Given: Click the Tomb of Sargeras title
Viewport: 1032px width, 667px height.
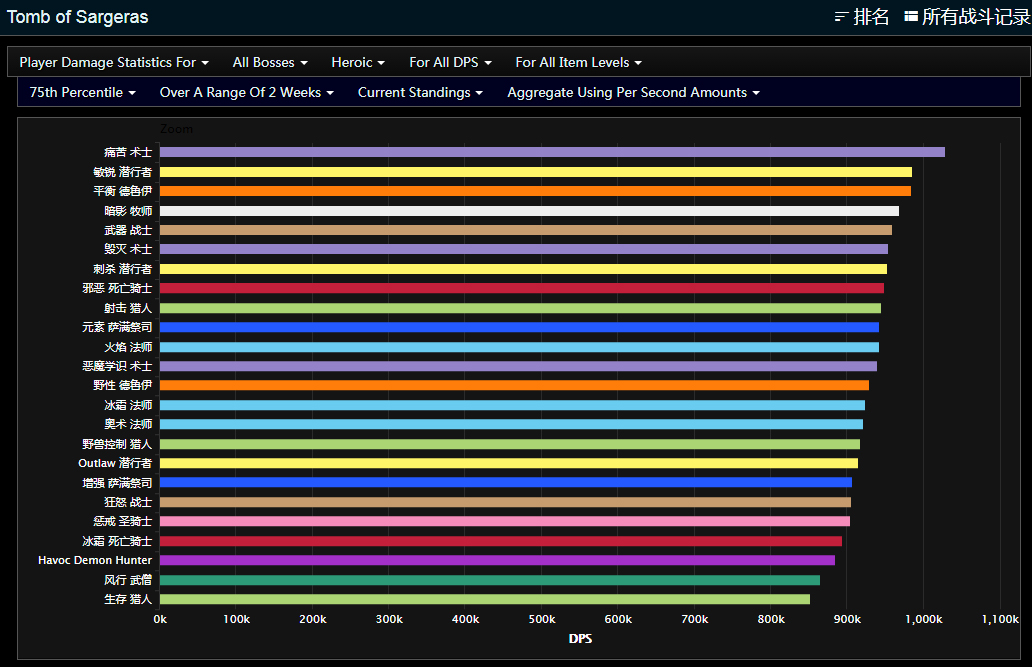Looking at the screenshot, I should point(80,17).
